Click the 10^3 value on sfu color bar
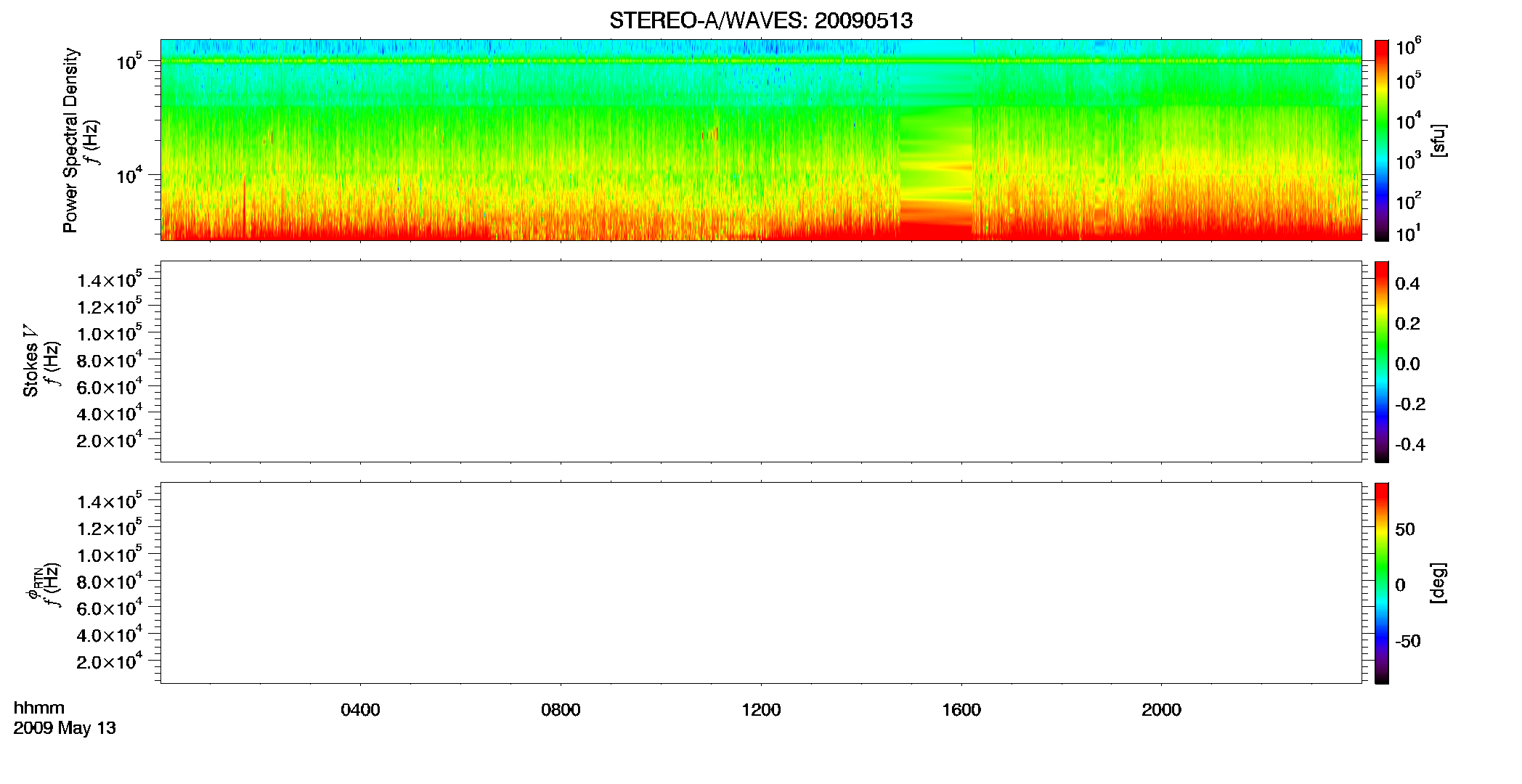This screenshot has width=1522, height=784. [1408, 160]
